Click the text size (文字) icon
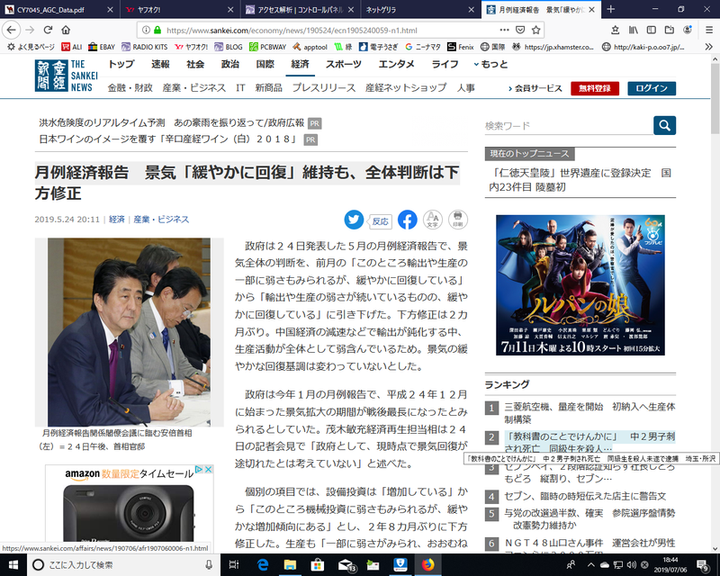 [x=433, y=220]
